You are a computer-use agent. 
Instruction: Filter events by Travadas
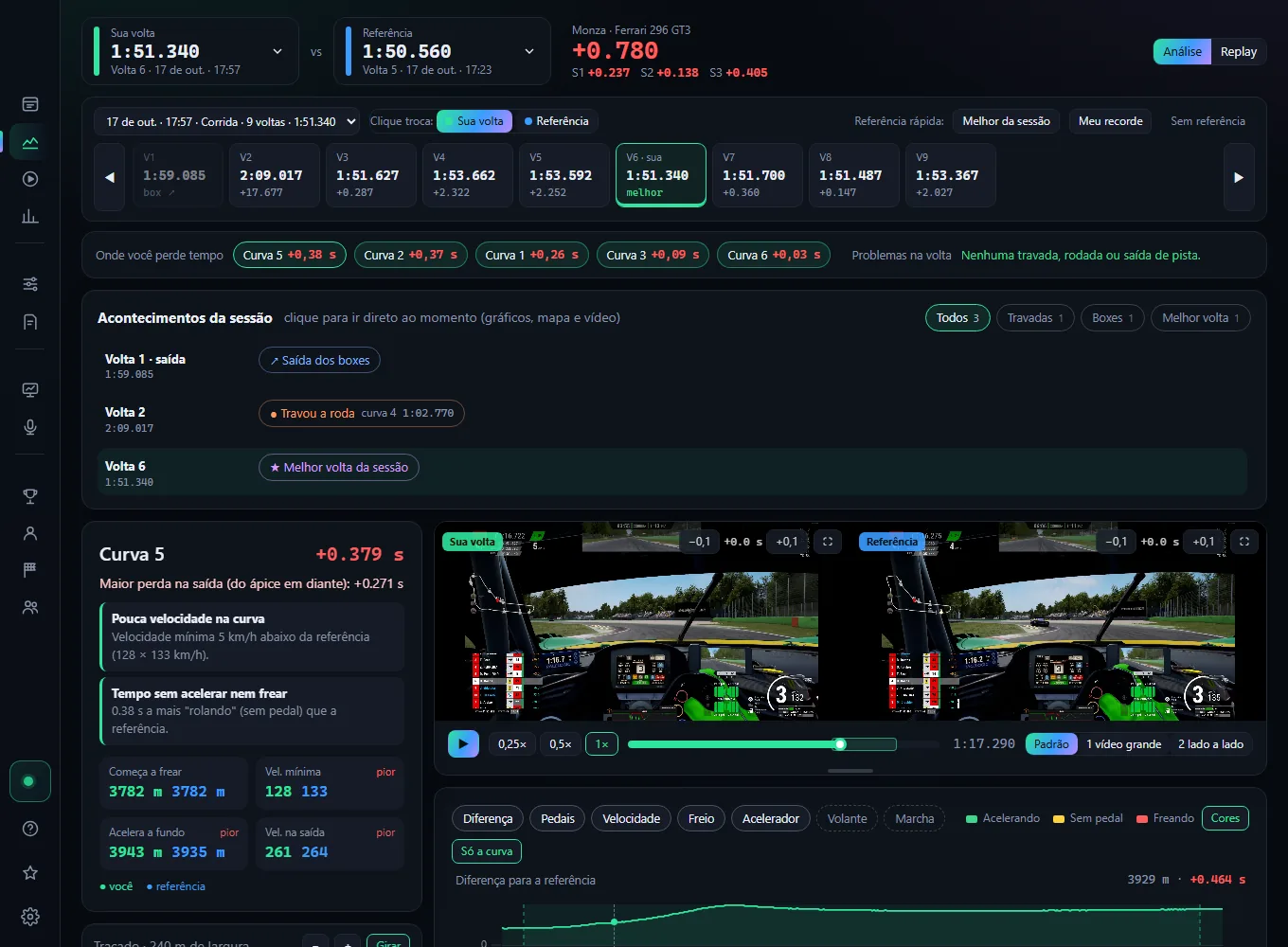(1035, 318)
